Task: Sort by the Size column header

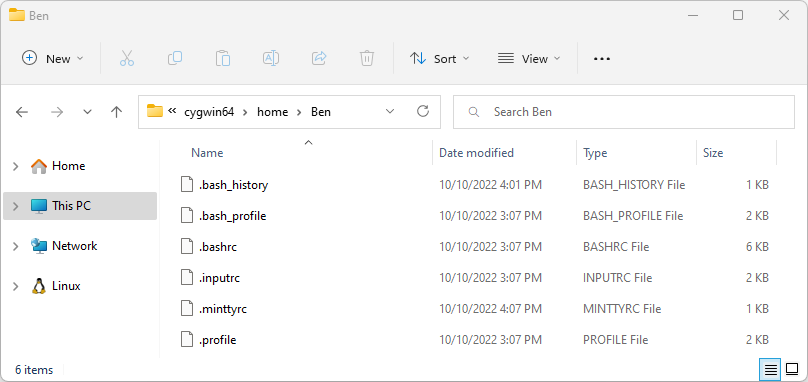Action: pyautogui.click(x=713, y=153)
